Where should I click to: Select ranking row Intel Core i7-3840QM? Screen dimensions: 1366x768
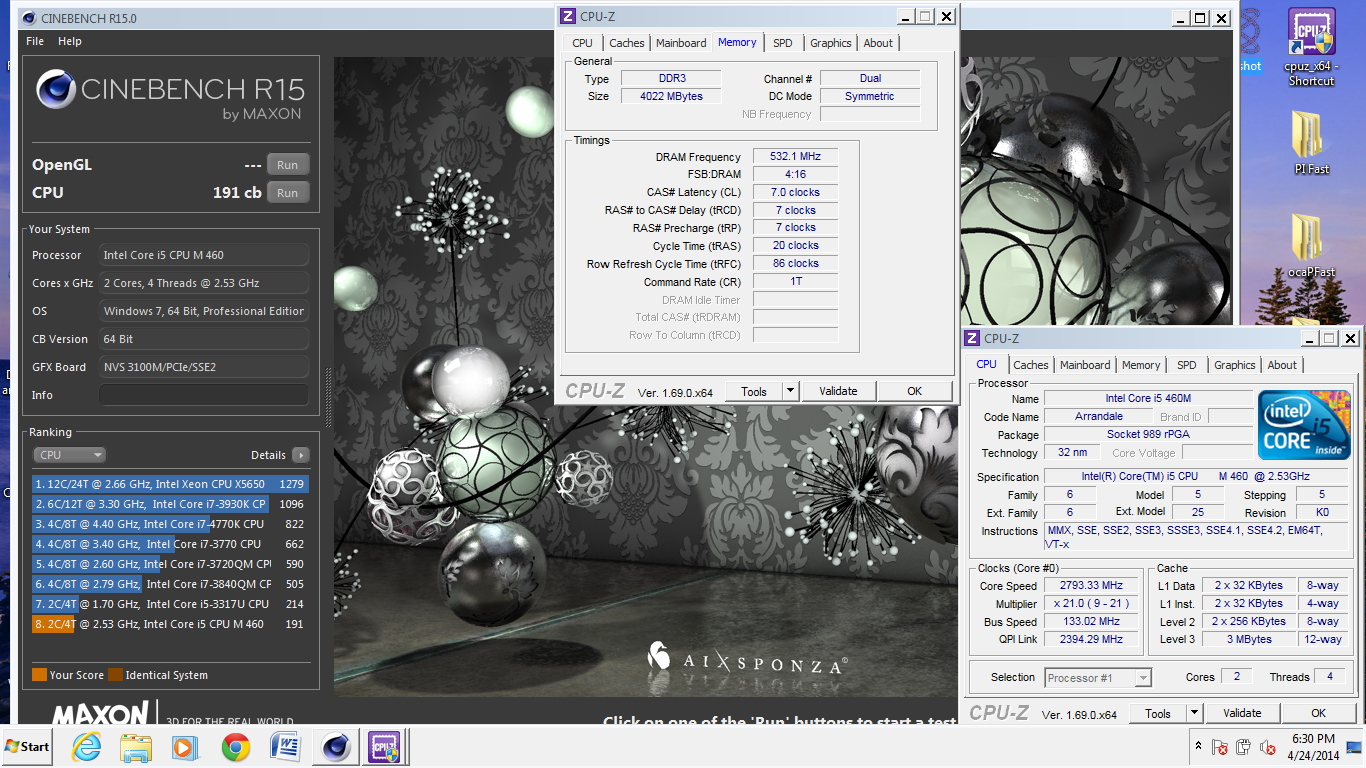pyautogui.click(x=170, y=584)
